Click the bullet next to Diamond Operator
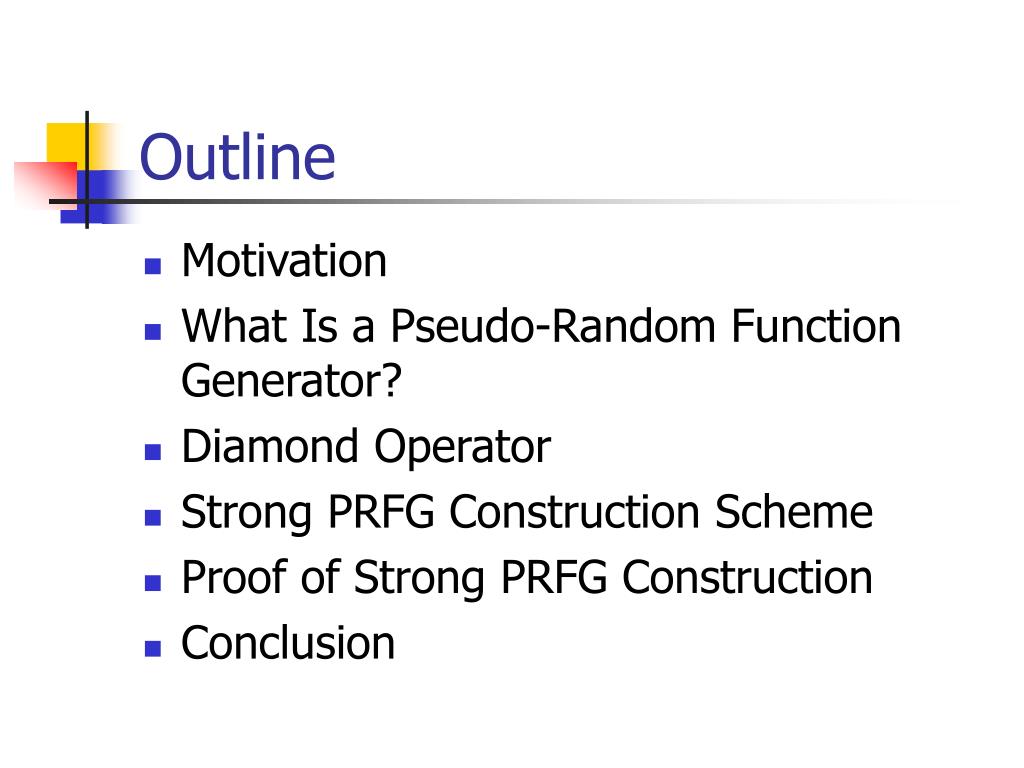 click(153, 452)
